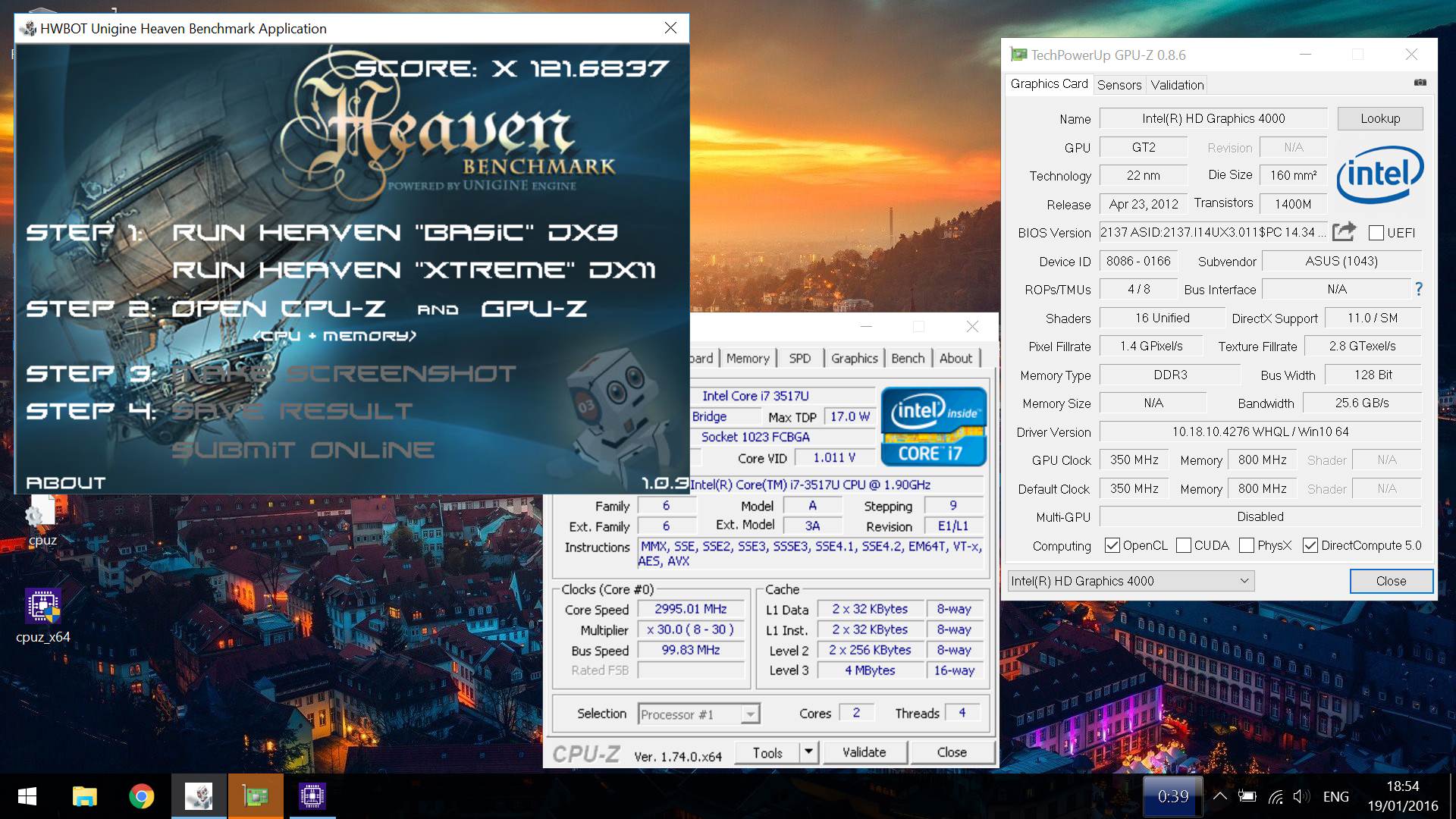Toggle the UEFI checkbox in GPU-Z
The width and height of the screenshot is (1456, 819).
click(x=1376, y=233)
